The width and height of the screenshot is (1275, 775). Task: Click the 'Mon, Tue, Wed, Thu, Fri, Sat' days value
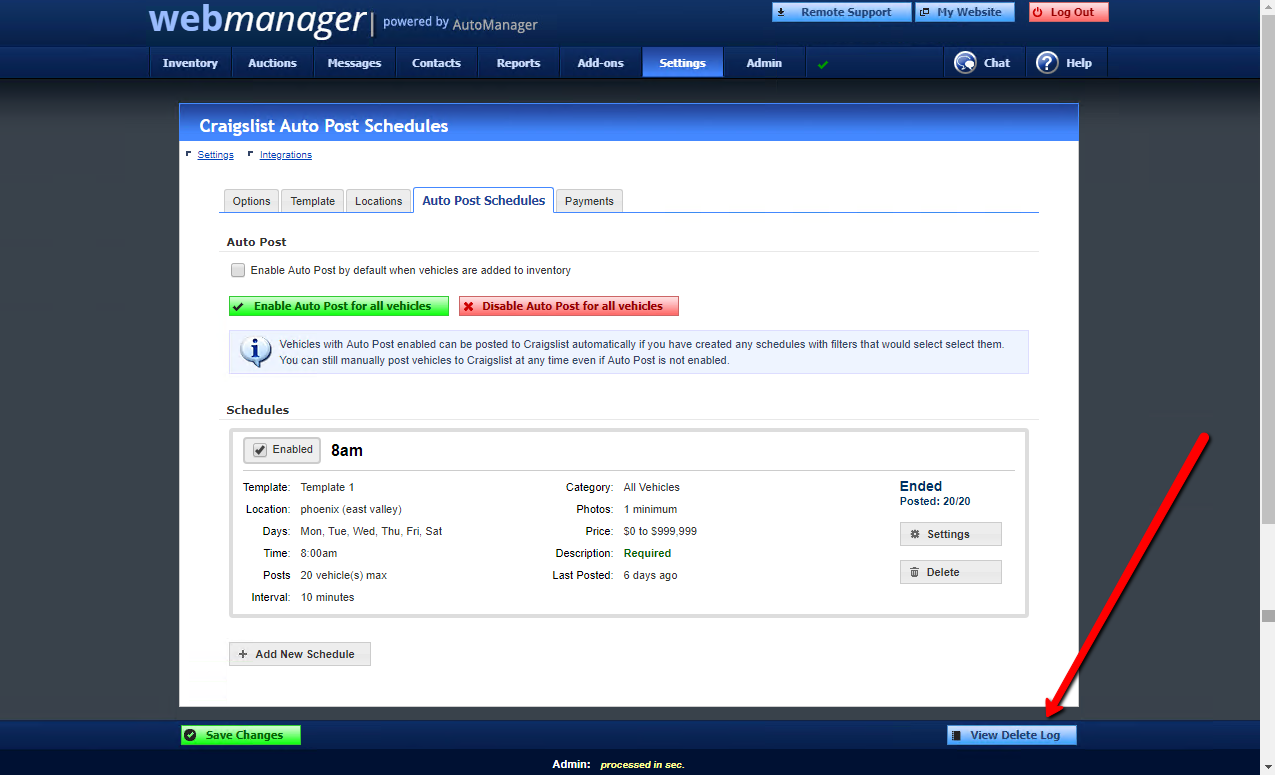371,531
